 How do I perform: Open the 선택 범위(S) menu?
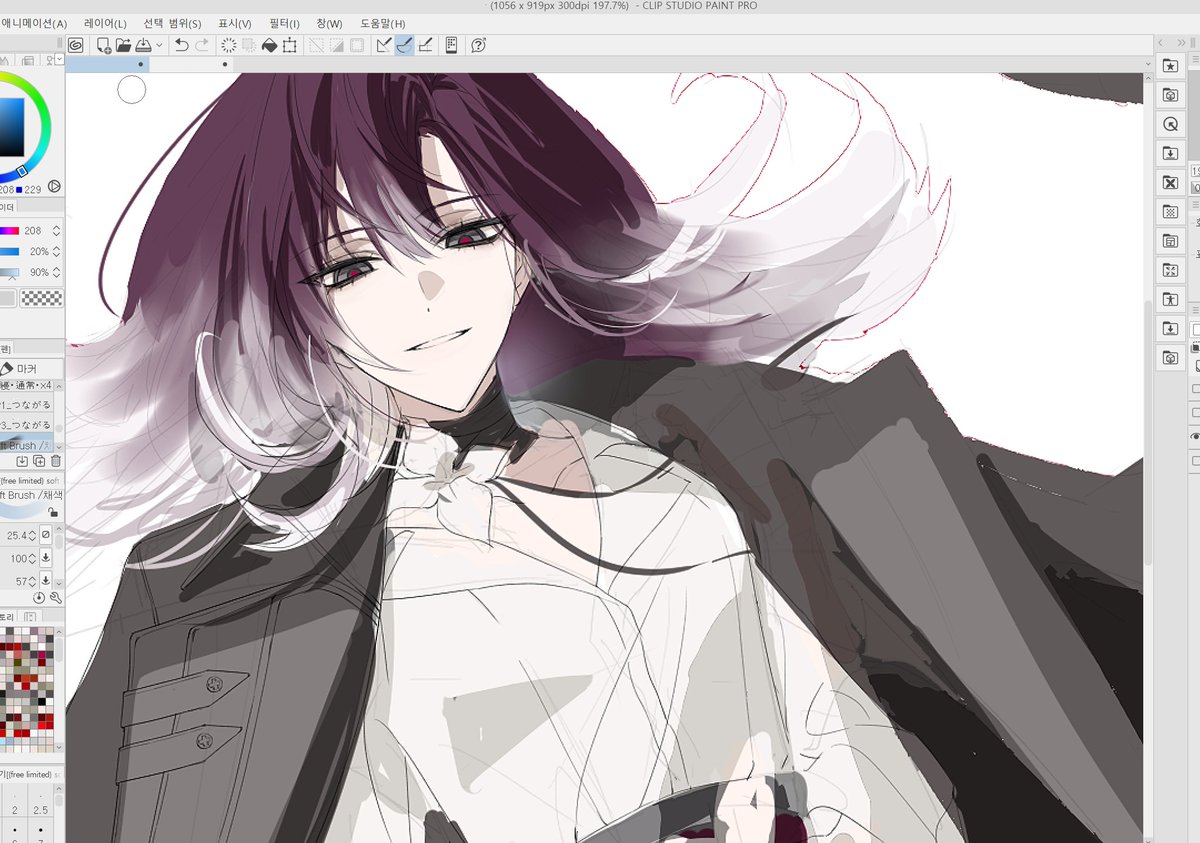pyautogui.click(x=172, y=23)
